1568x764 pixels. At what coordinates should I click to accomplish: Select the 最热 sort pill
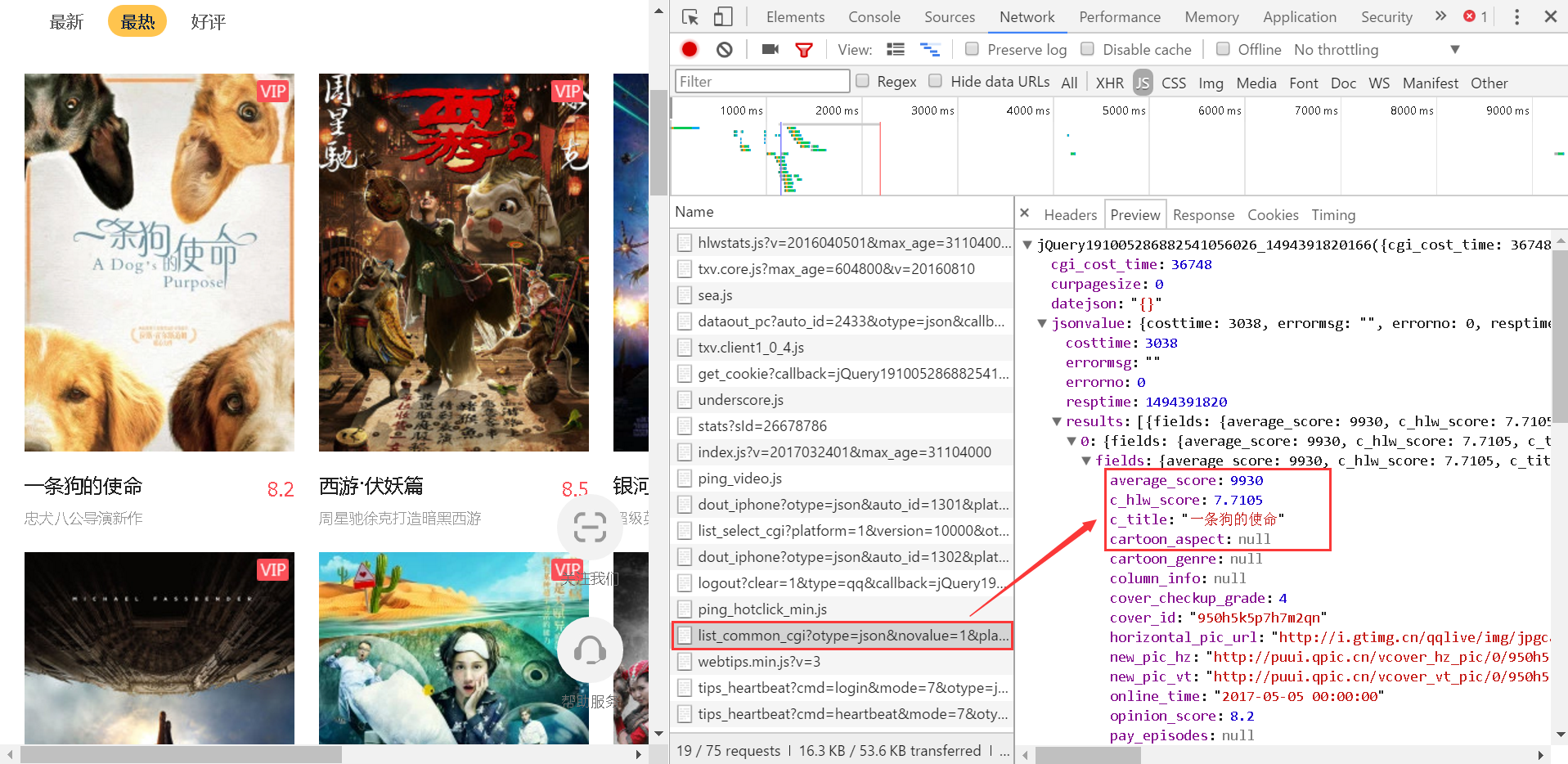pyautogui.click(x=137, y=22)
